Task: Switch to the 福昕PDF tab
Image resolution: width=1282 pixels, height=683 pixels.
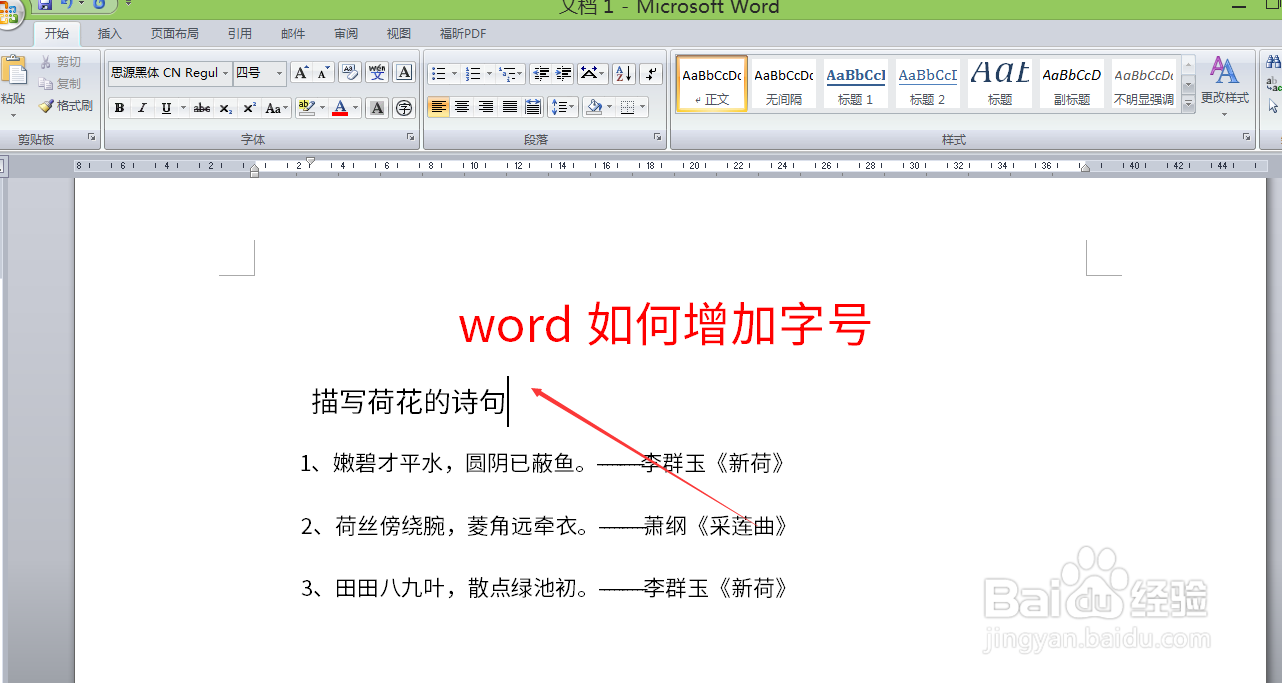Action: point(464,34)
